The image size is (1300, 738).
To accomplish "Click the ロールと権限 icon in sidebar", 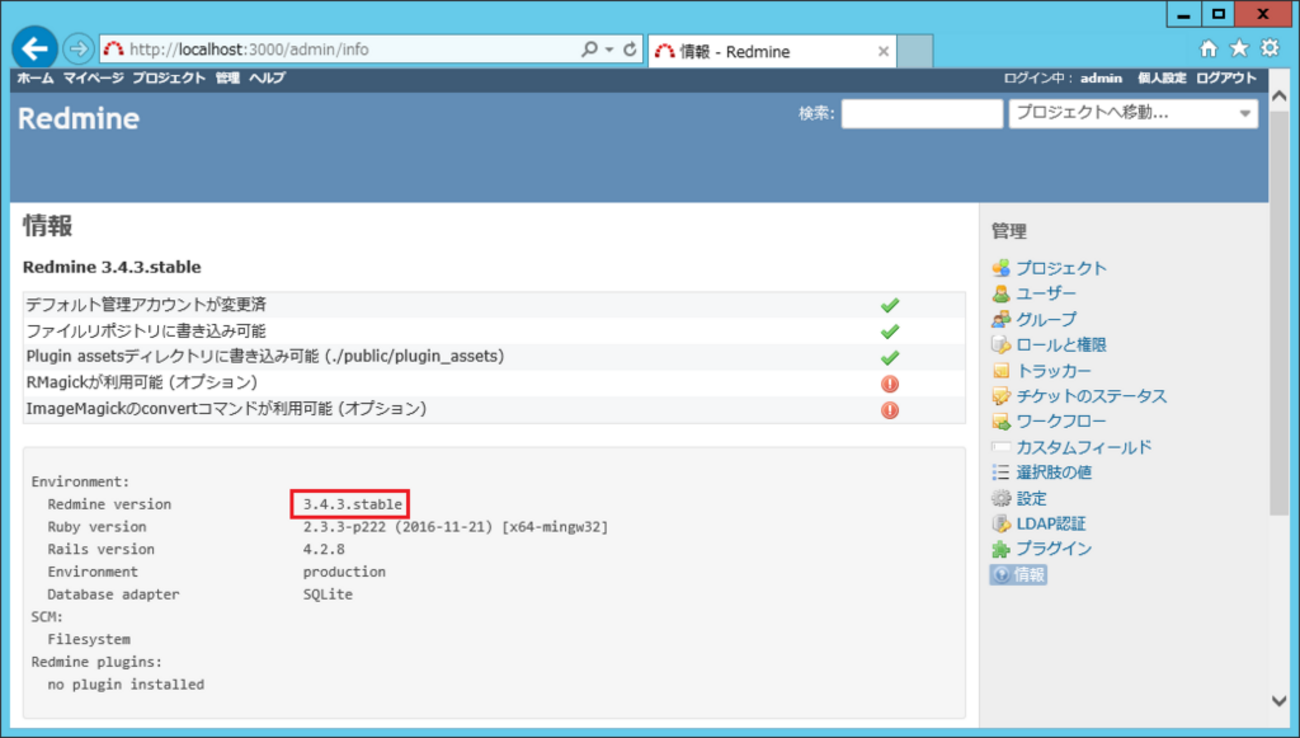I will [1000, 345].
